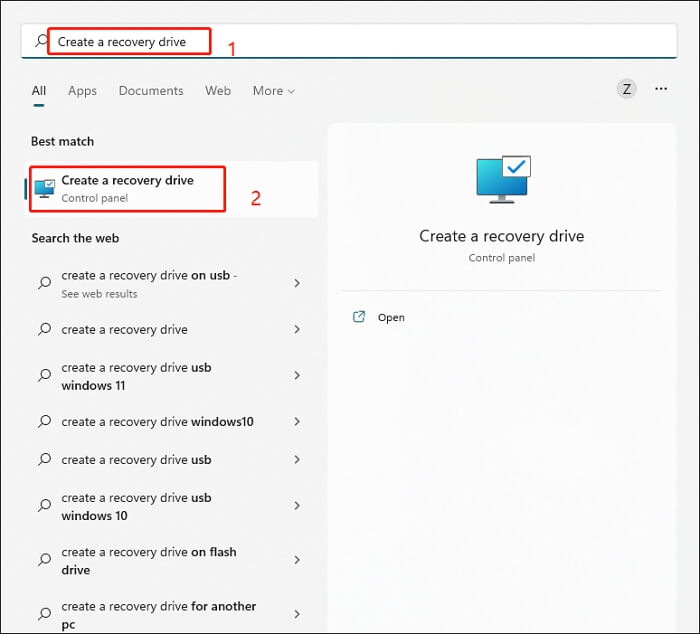The height and width of the screenshot is (634, 700).
Task: Select 'create a recovery drive on flash drive' suggestion
Action: 172,560
